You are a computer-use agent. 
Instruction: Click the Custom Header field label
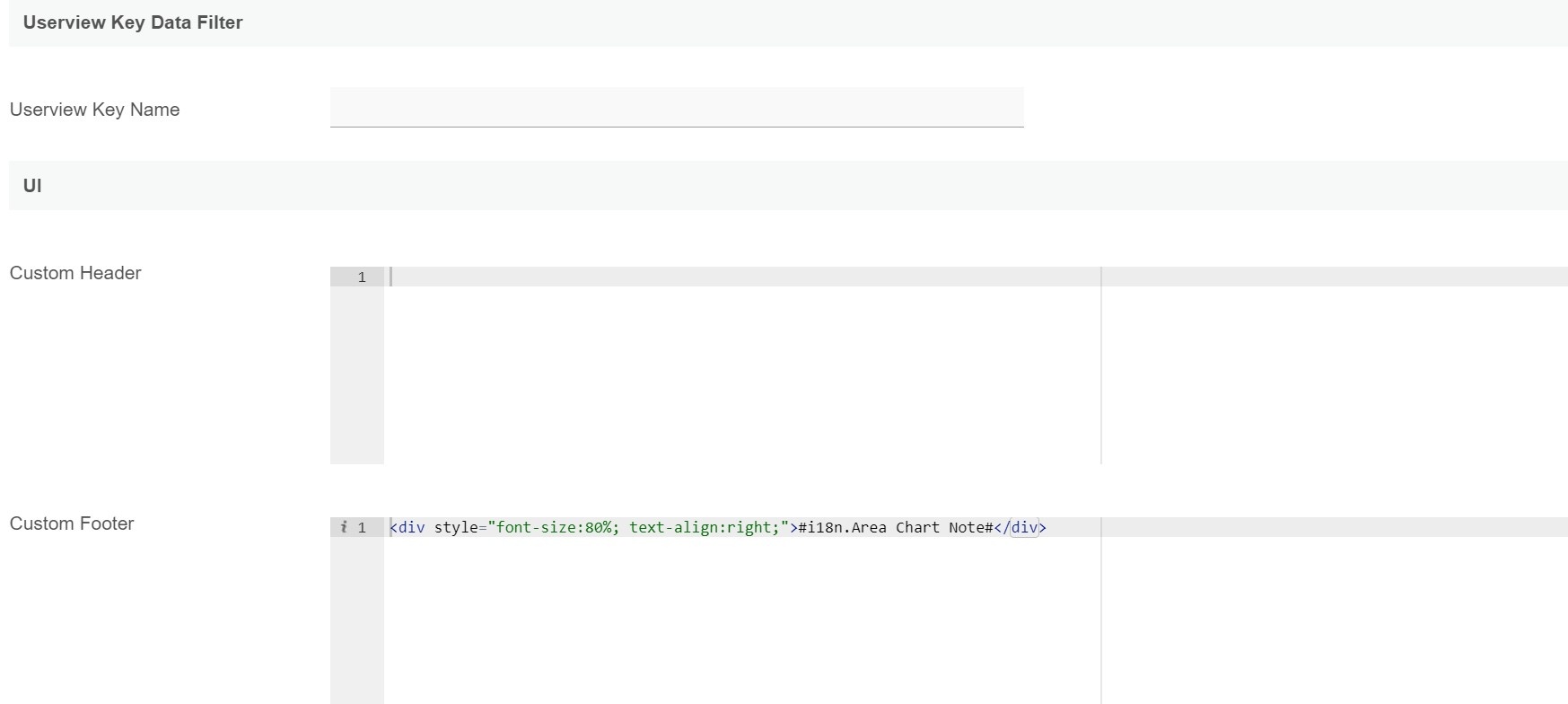[75, 273]
